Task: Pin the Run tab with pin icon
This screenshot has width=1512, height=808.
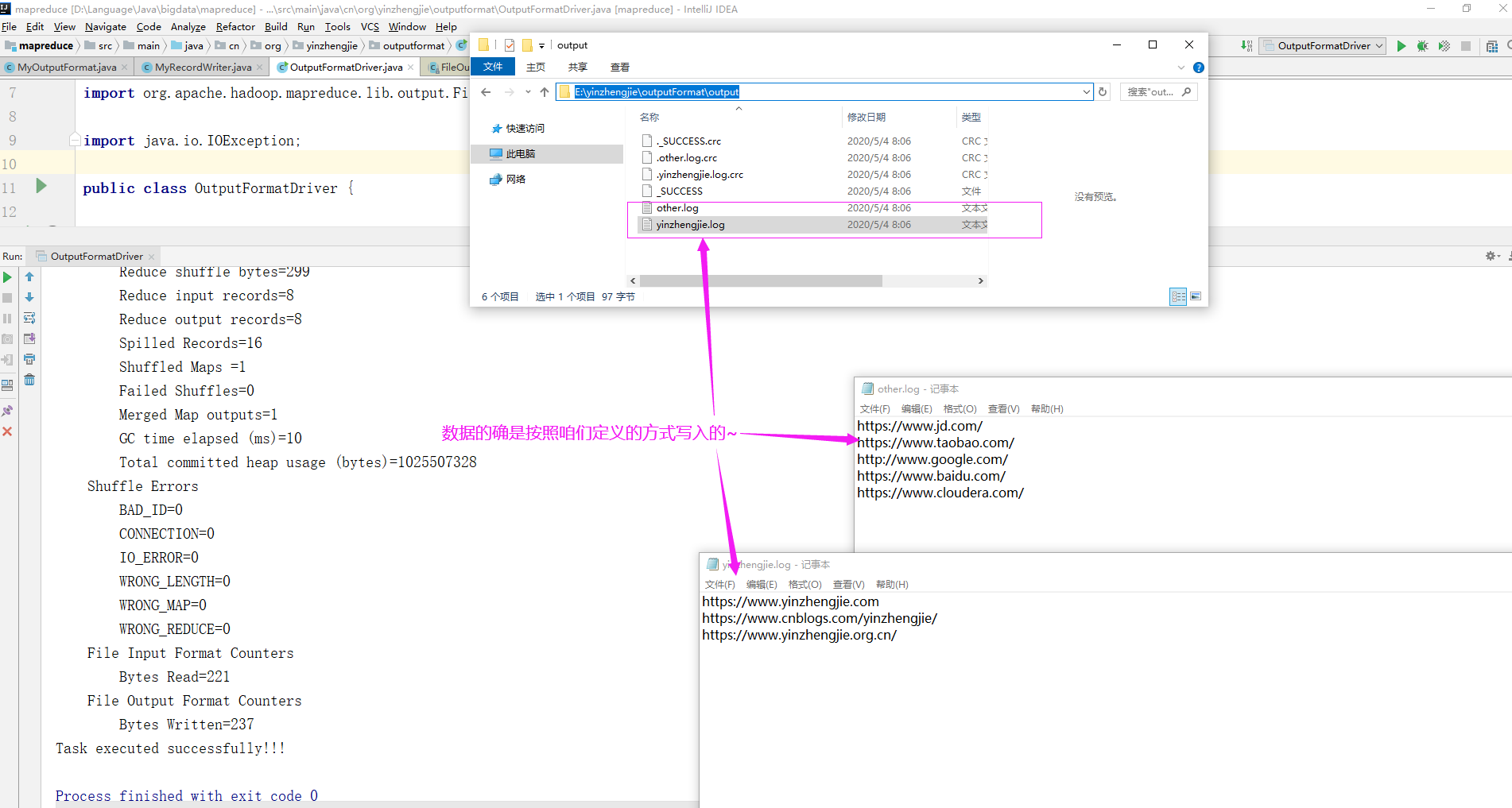Action: coord(7,411)
